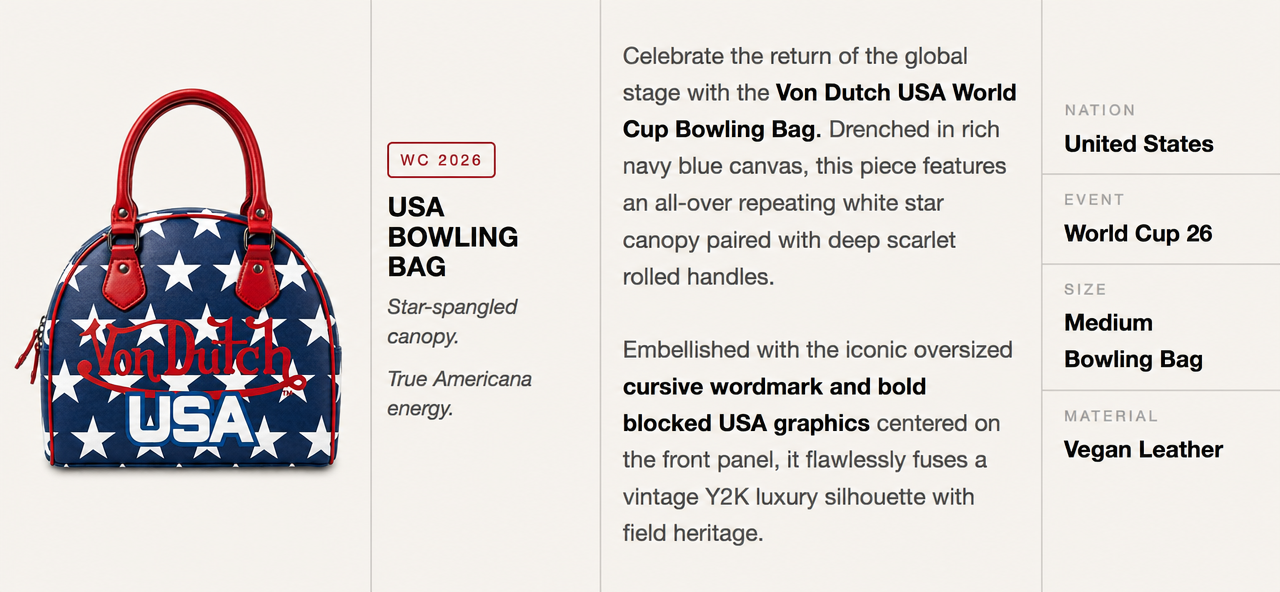Click the white USA block graphic on bag
The height and width of the screenshot is (592, 1280).
coord(191,420)
